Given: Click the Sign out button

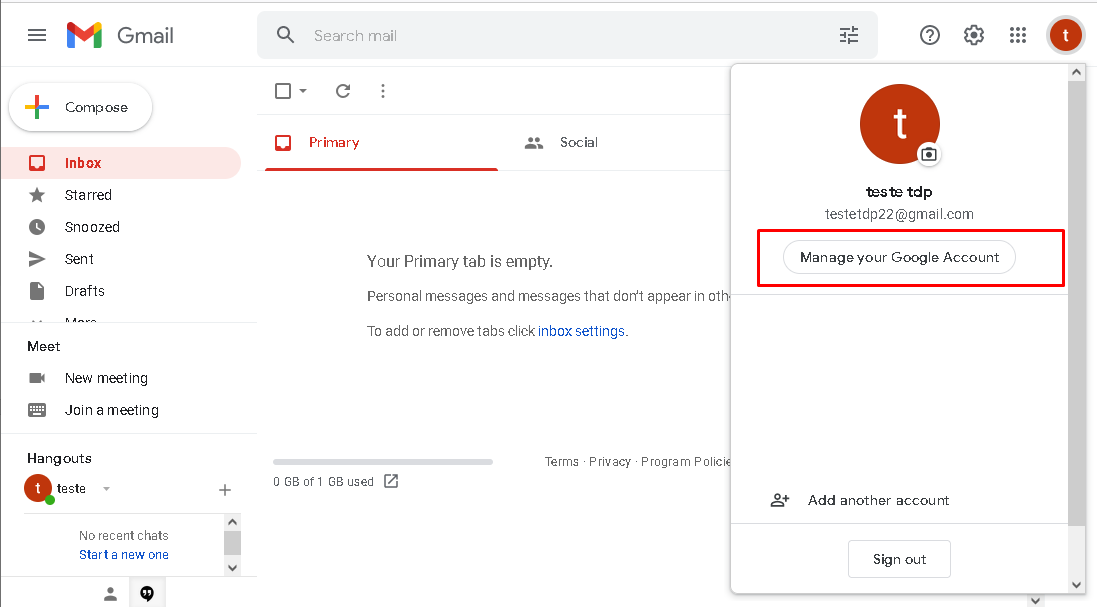Looking at the screenshot, I should point(899,559).
